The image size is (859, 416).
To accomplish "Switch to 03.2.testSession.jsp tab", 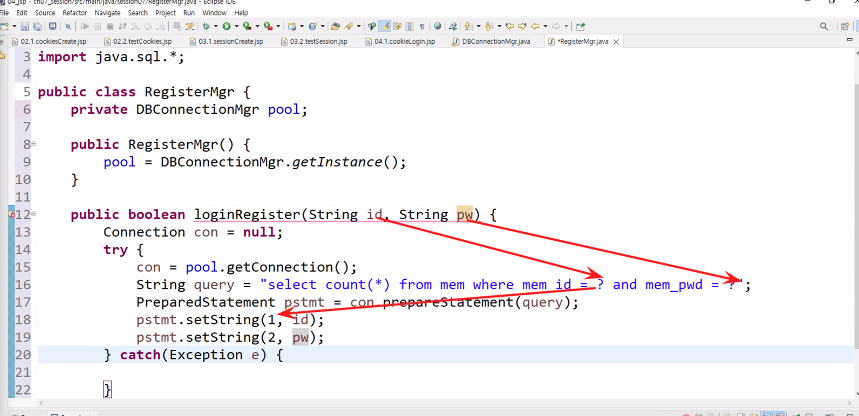I will coord(313,42).
